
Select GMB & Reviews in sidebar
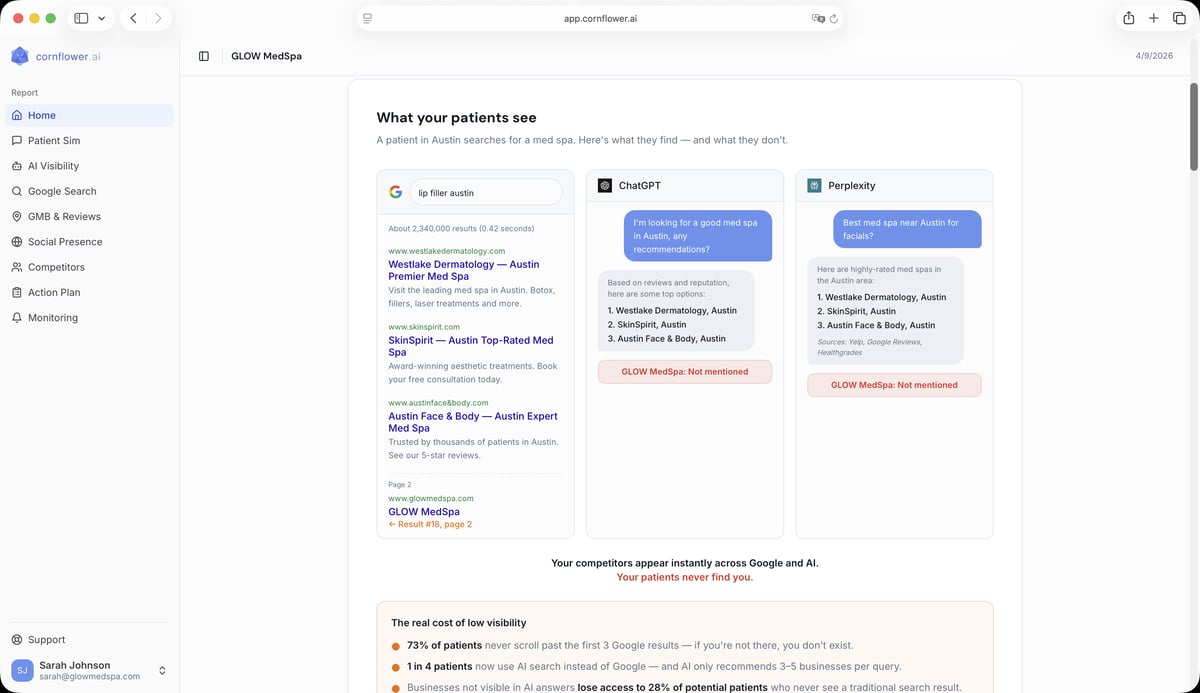(90, 216)
